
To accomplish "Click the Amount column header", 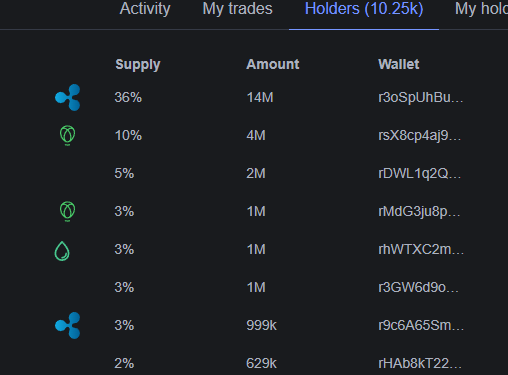I will click(273, 64).
